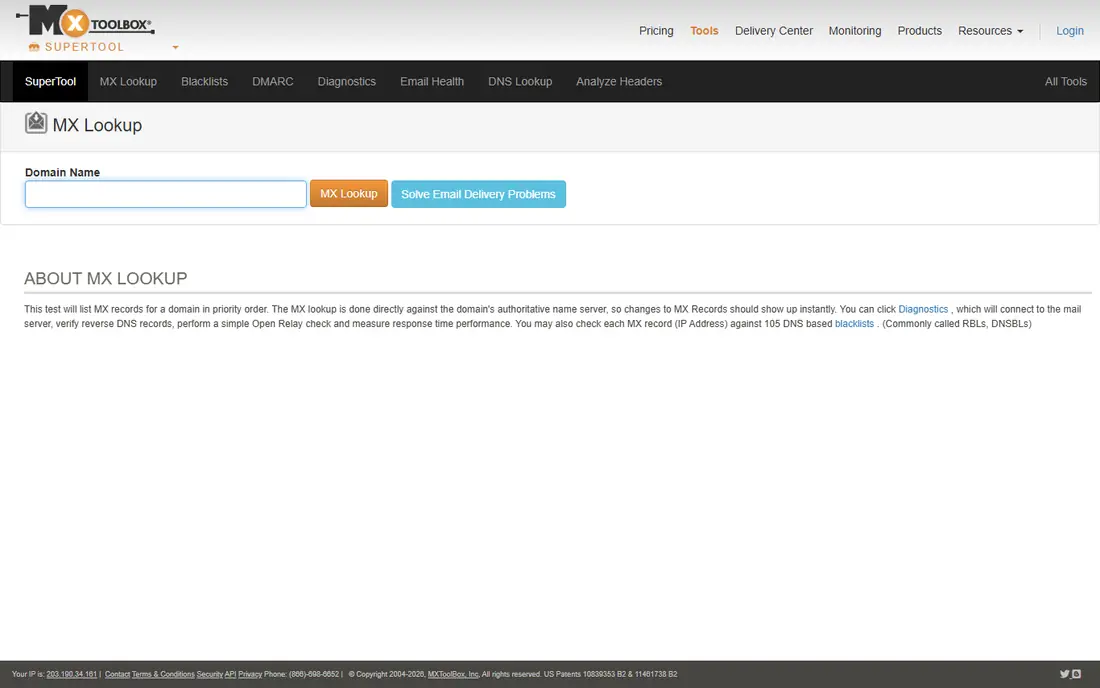Image resolution: width=1100 pixels, height=688 pixels.
Task: Go to Pricing page
Action: (x=656, y=31)
